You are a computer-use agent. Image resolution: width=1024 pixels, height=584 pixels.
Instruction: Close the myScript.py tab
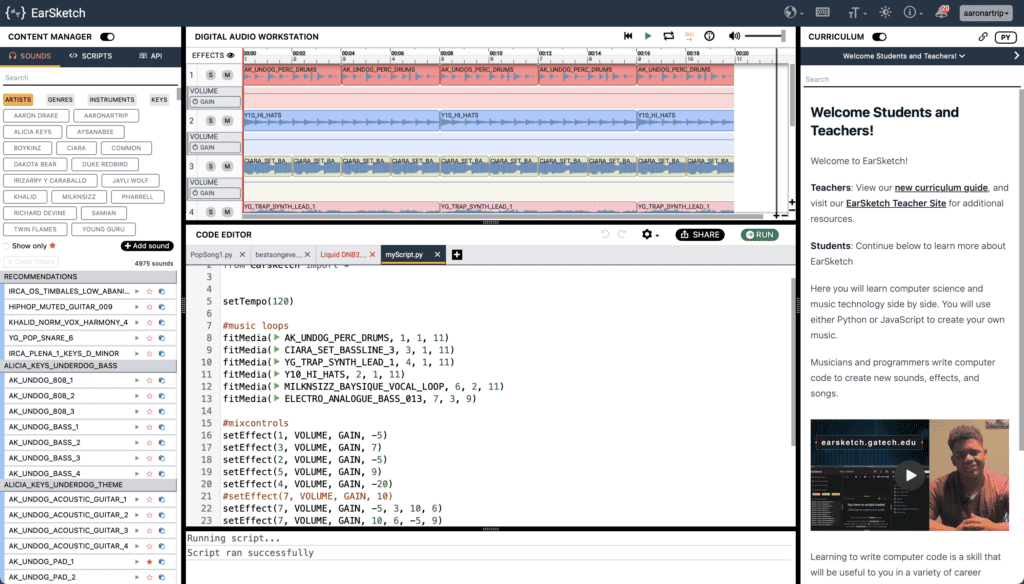tap(438, 255)
